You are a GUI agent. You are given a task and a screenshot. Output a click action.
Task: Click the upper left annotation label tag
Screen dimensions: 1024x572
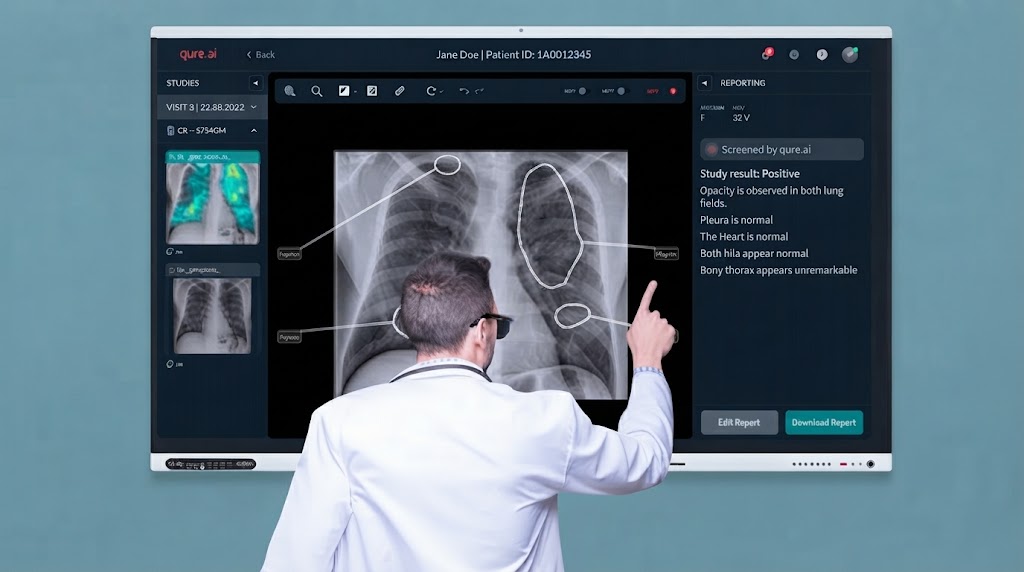[x=289, y=254]
